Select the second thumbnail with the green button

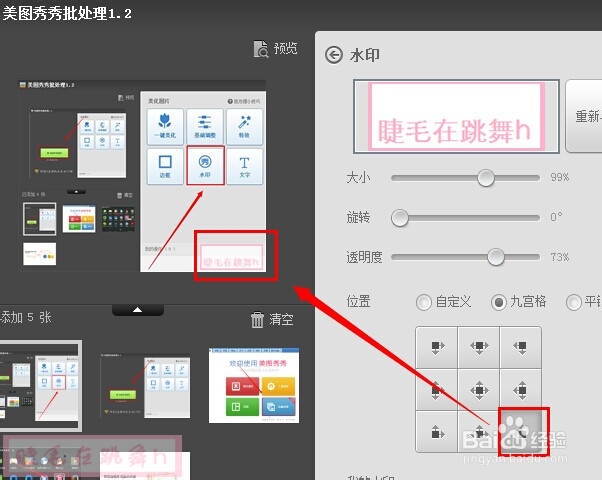pyautogui.click(x=146, y=386)
